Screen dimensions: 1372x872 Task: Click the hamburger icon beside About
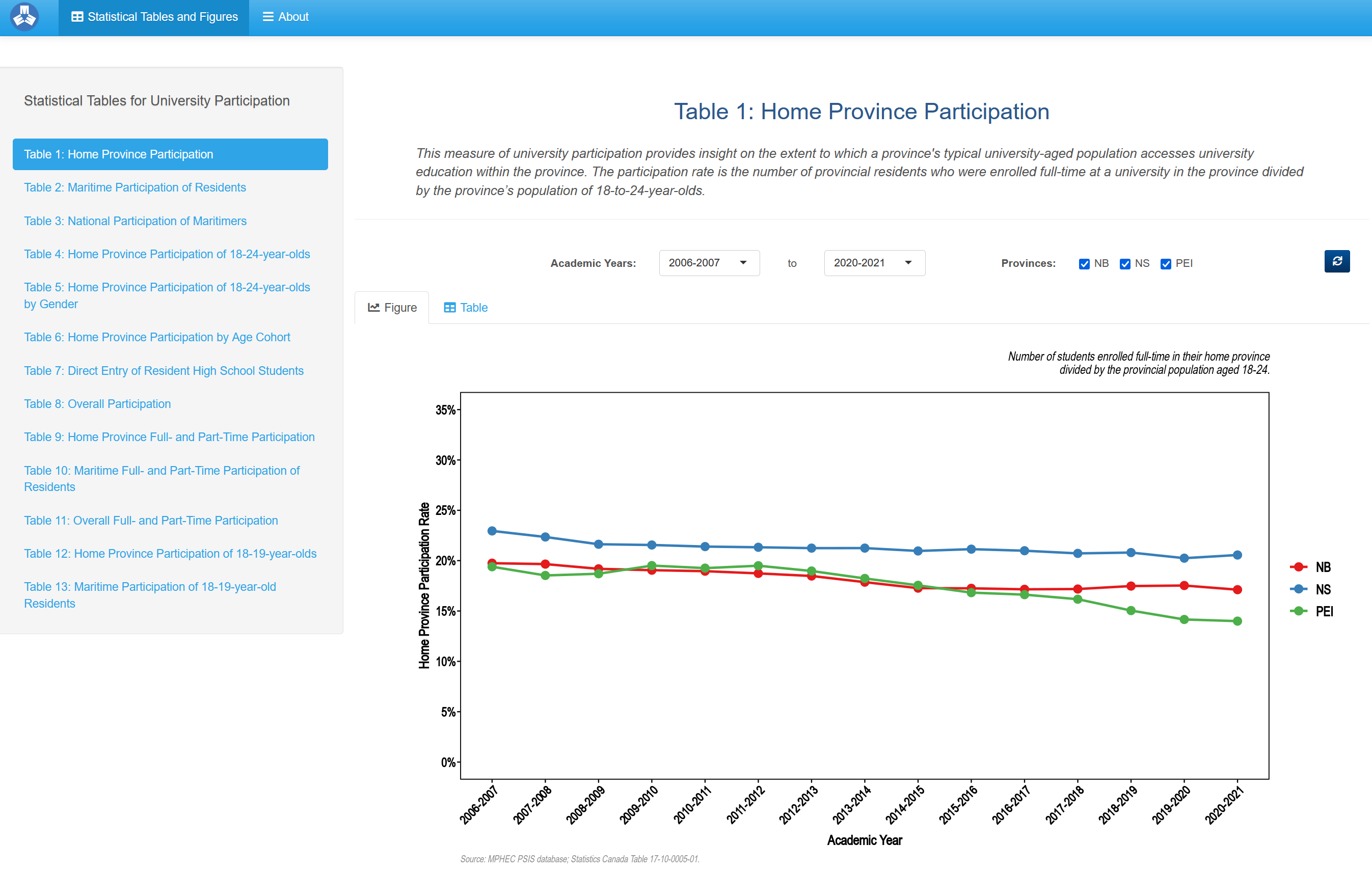(x=268, y=17)
